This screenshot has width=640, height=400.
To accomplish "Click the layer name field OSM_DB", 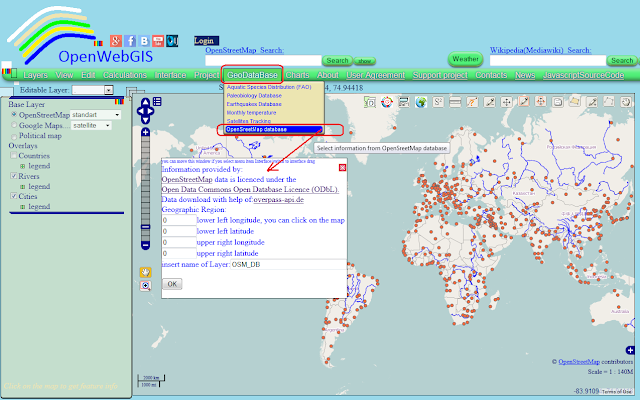I will click(x=288, y=264).
